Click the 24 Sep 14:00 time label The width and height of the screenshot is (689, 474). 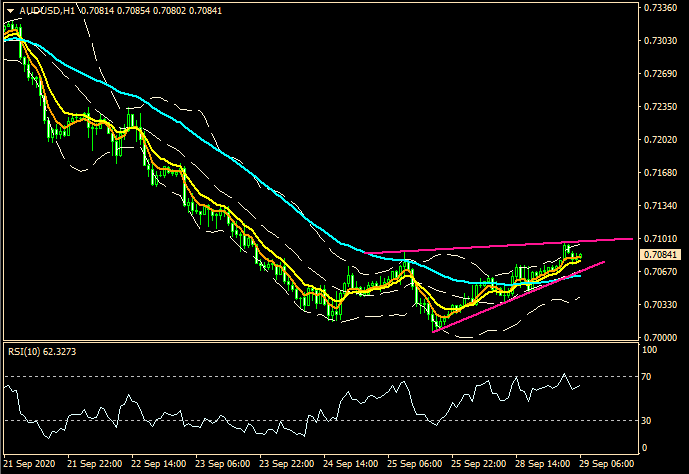tap(350, 465)
